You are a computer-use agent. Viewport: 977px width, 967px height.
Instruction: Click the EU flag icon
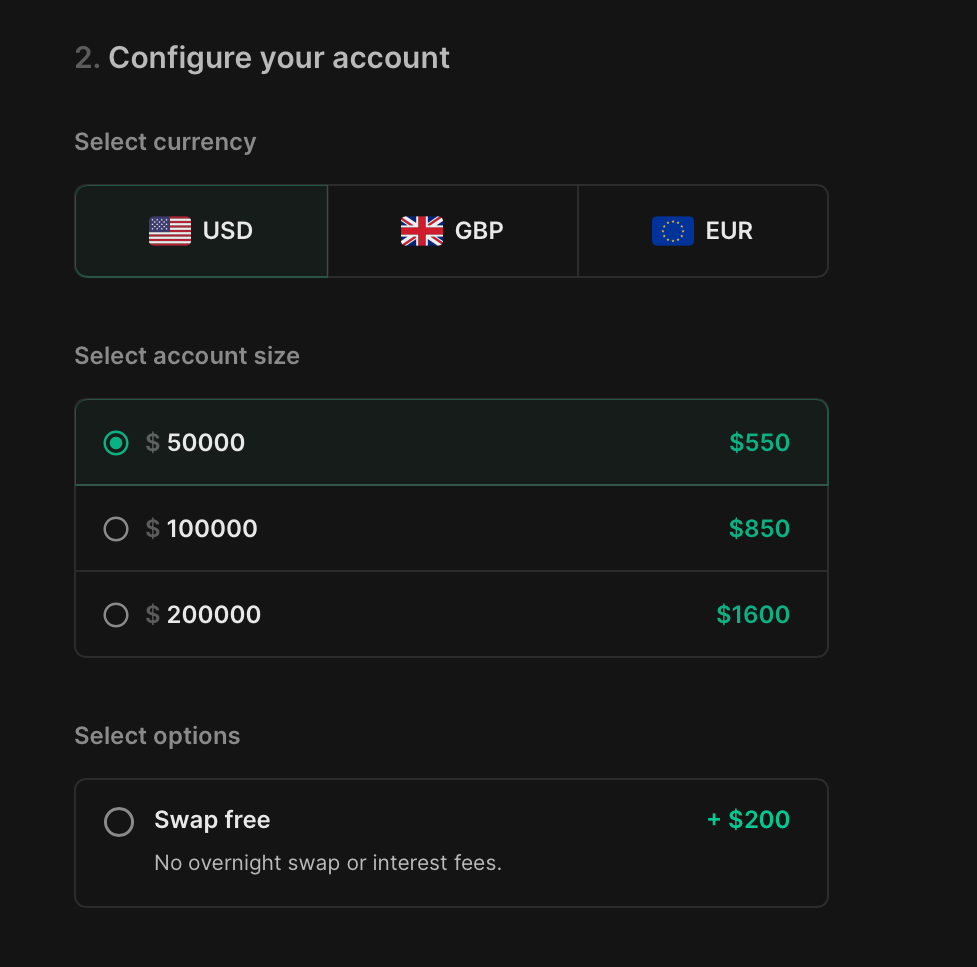click(671, 231)
